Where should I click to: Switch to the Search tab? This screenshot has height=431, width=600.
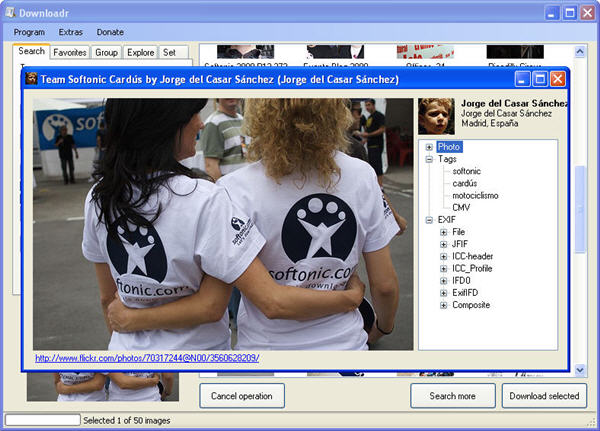coord(31,51)
